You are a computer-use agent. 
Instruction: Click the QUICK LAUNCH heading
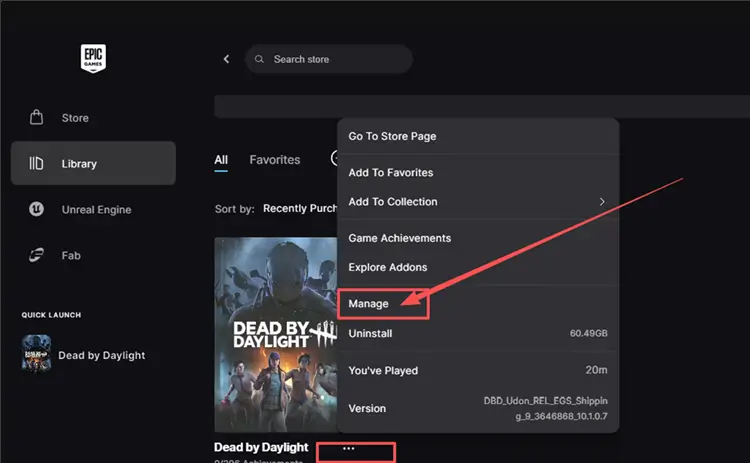tap(51, 315)
